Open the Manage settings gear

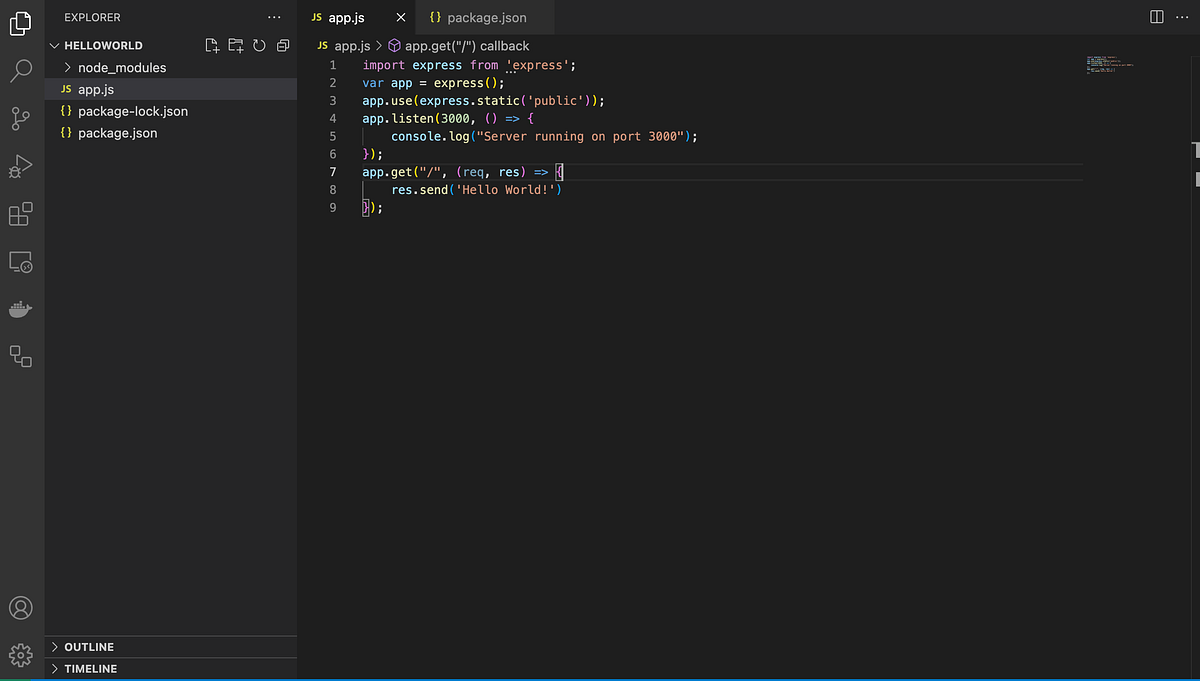click(21, 654)
